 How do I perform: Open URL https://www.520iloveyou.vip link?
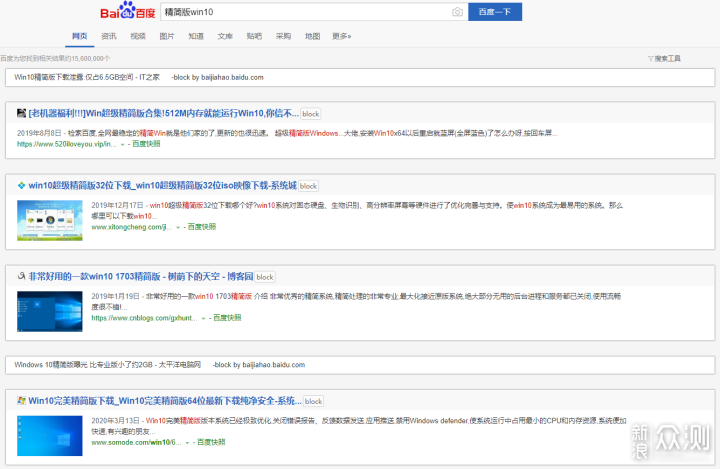pos(67,144)
